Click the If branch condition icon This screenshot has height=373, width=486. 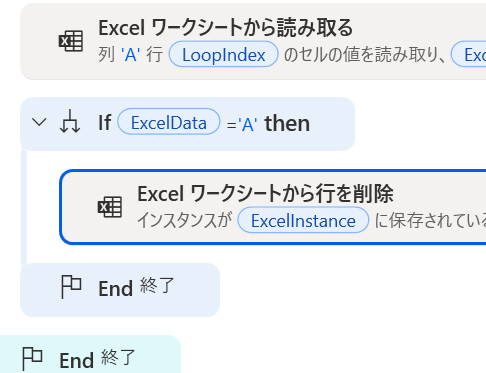pos(70,121)
